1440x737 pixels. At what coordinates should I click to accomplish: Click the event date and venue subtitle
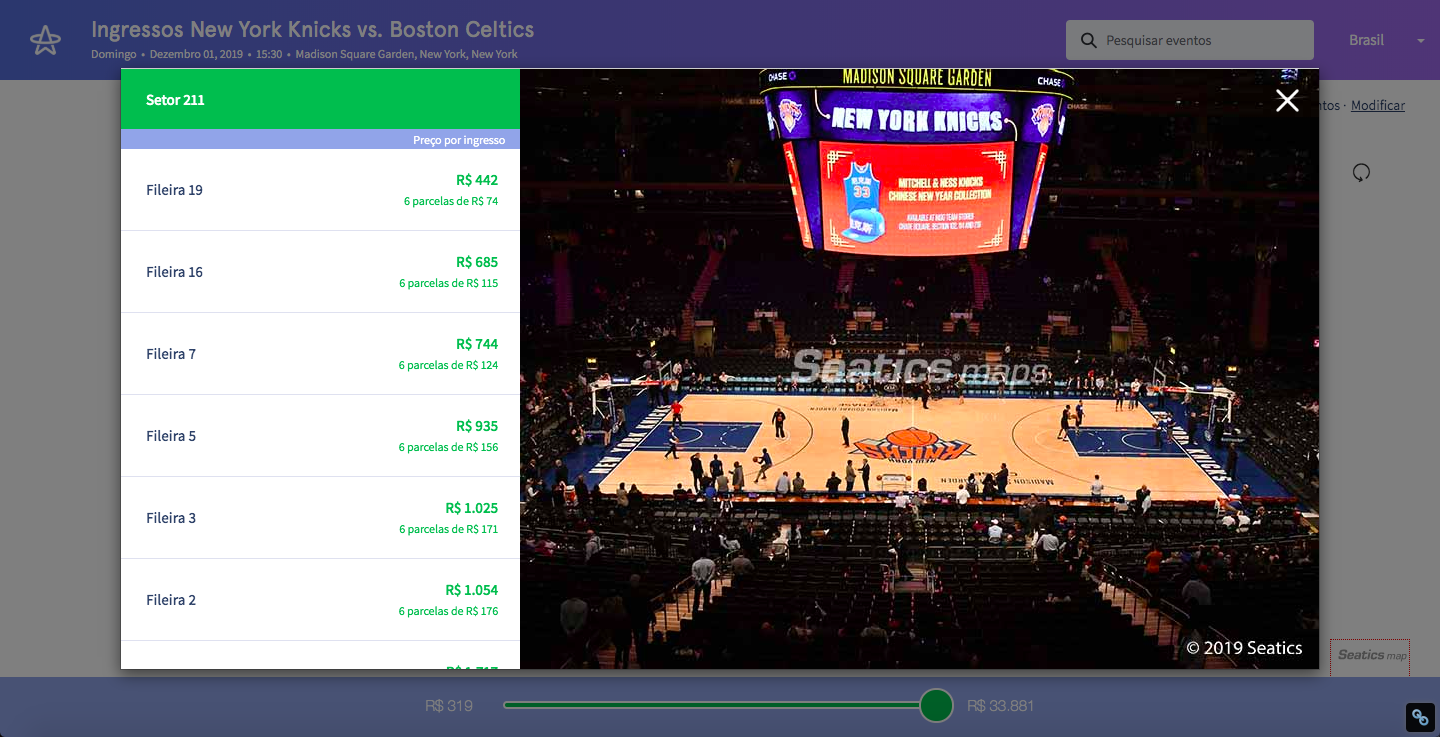[304, 54]
